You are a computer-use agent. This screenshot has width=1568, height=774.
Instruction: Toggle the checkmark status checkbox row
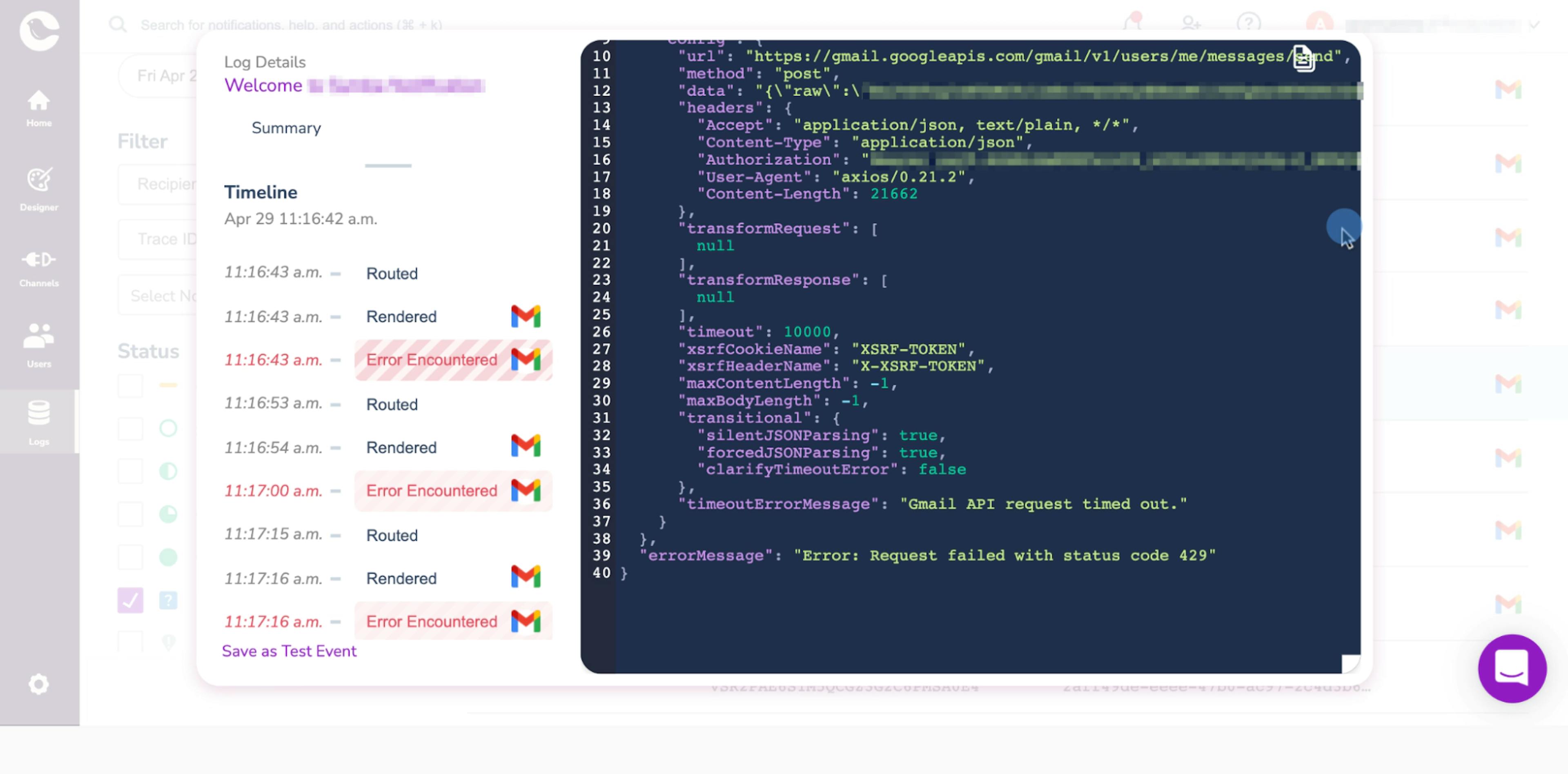(x=130, y=601)
